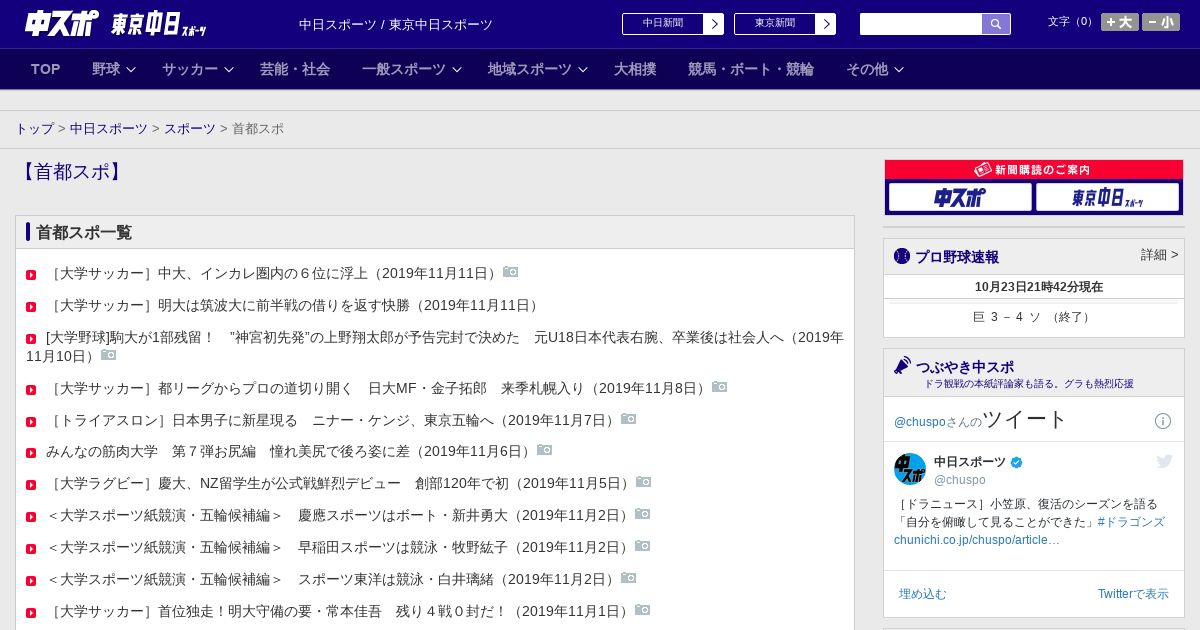Image resolution: width=1200 pixels, height=630 pixels.
Task: Click camera icon beside 金子拓郎 article
Action: click(720, 387)
